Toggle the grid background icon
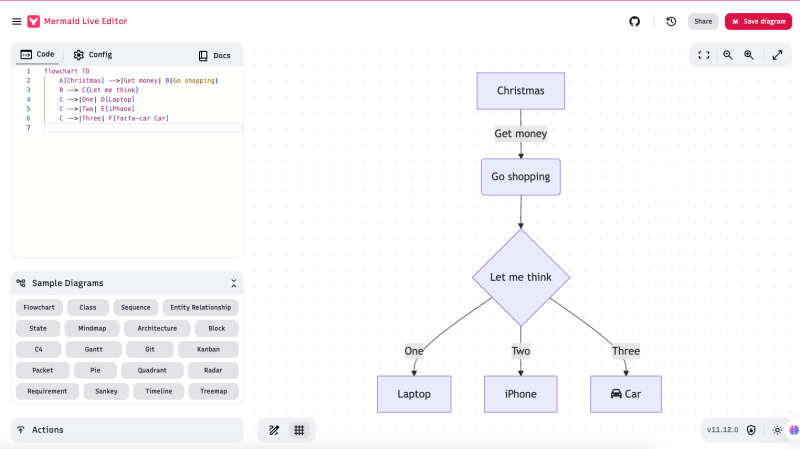Screen dimensions: 800x449 pos(299,430)
